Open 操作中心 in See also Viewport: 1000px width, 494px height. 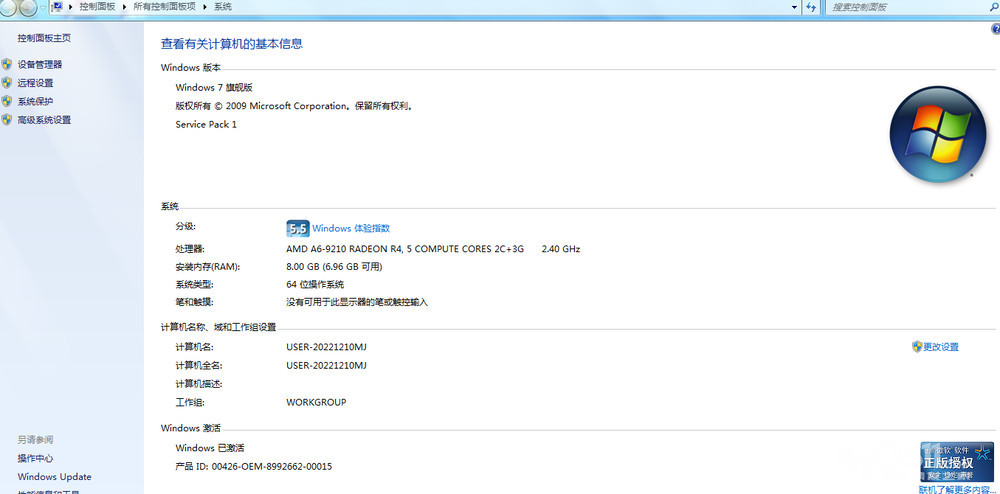pos(35,458)
